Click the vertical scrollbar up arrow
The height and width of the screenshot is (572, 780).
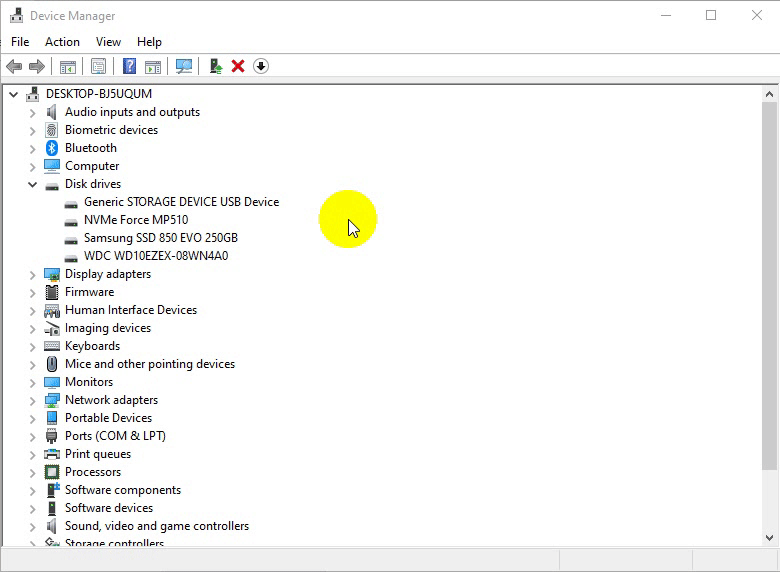click(x=769, y=94)
